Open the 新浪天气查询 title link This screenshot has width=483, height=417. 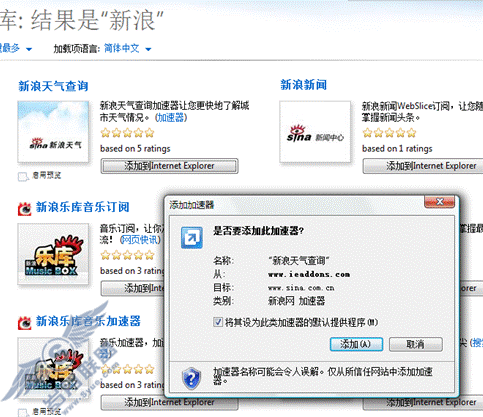53,86
